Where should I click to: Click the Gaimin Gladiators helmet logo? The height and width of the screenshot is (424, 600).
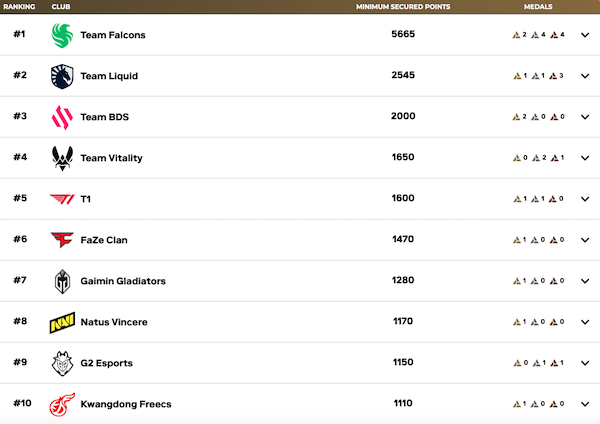pos(62,281)
